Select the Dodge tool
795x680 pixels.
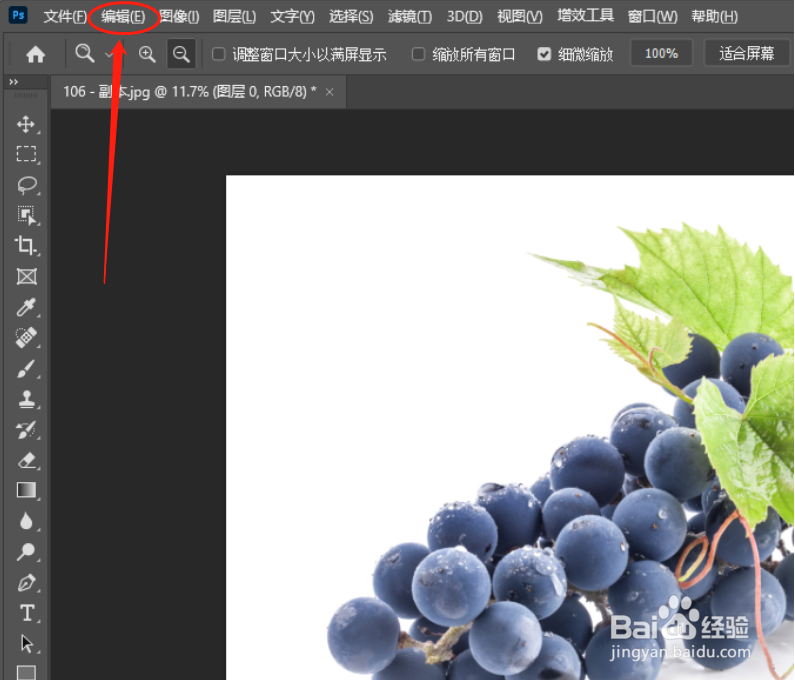click(26, 552)
